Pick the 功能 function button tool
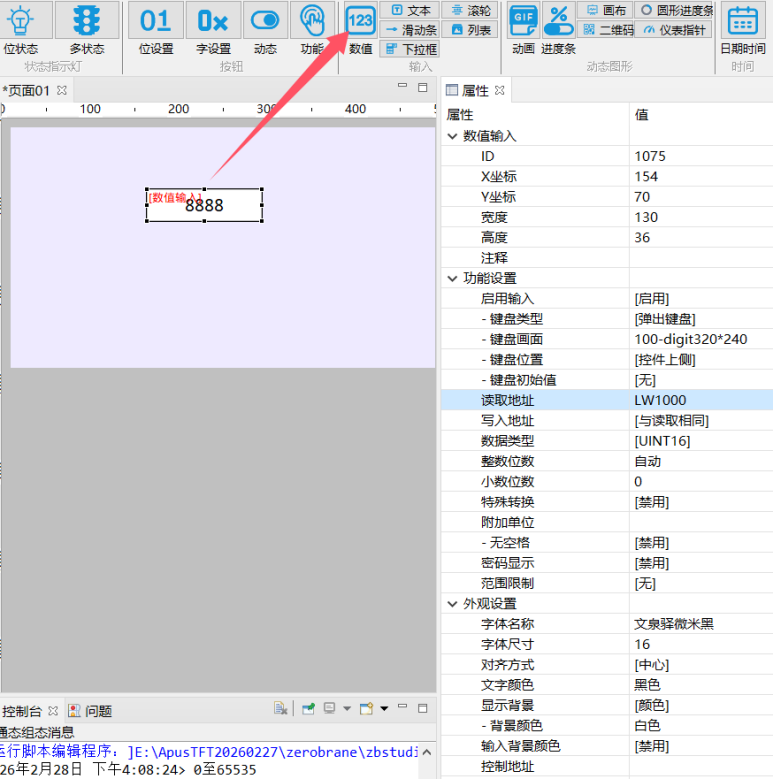The width and height of the screenshot is (773, 779). (x=312, y=27)
